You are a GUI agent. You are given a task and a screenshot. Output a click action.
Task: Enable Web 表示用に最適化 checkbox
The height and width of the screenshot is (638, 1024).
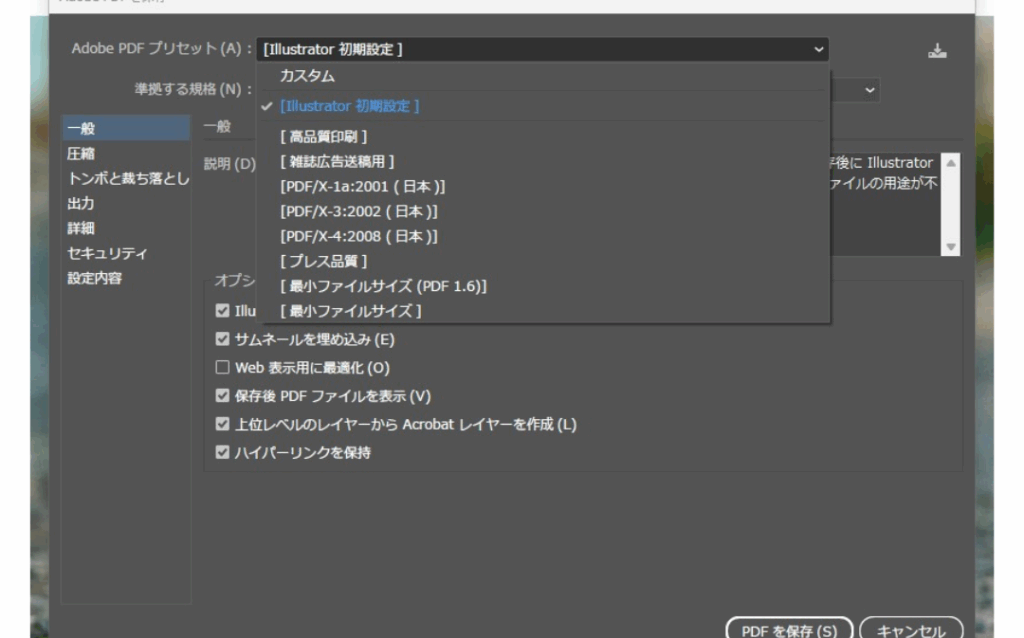point(222,367)
